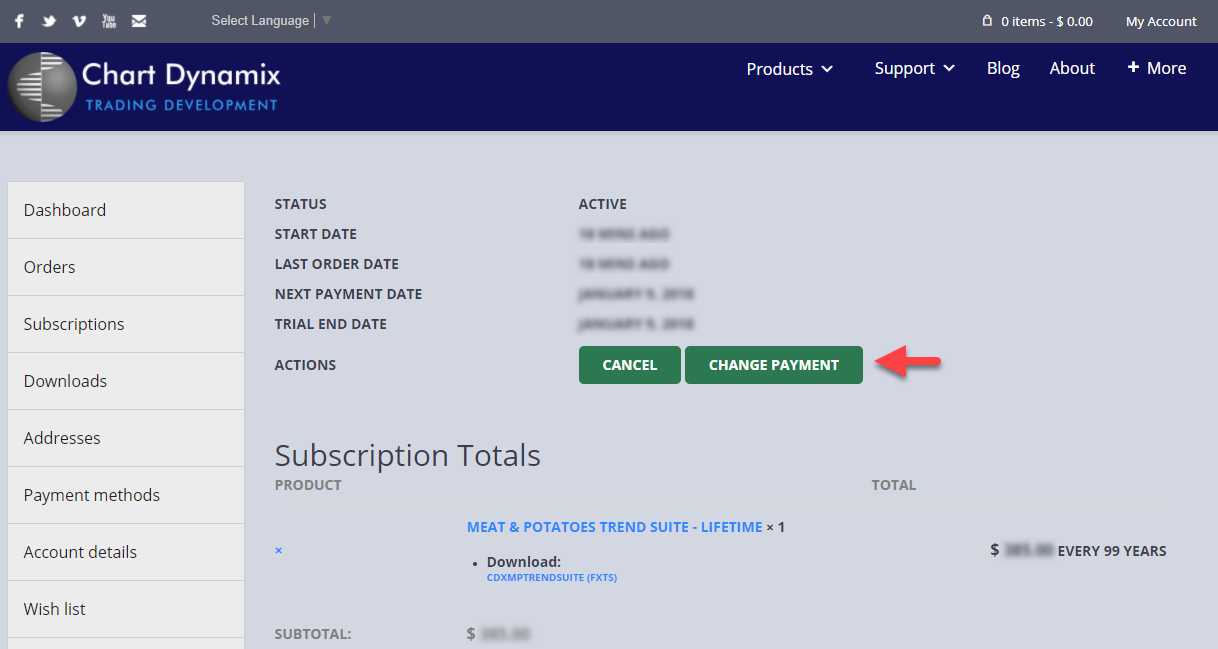
Task: Expand the Support menu
Action: click(x=915, y=68)
